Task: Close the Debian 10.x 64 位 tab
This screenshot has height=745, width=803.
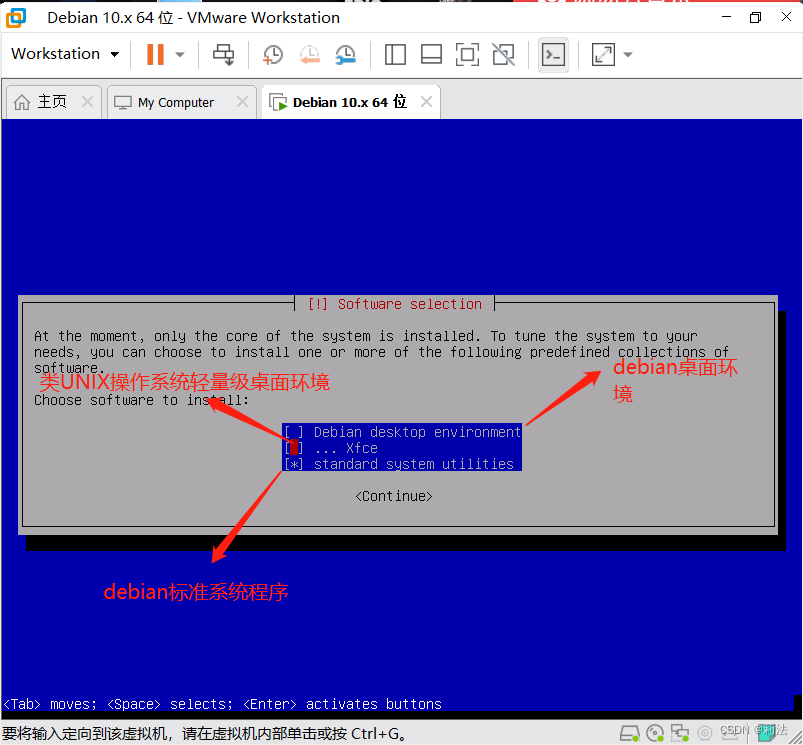Action: (426, 102)
